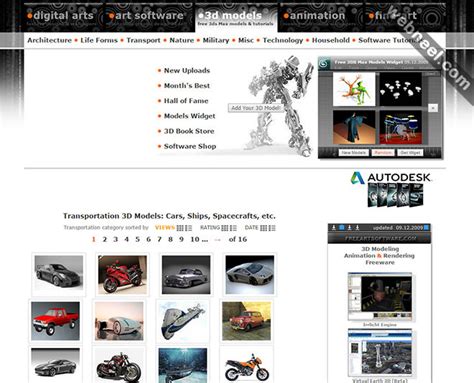Go to page 10
The width and height of the screenshot is (474, 383).
point(195,239)
